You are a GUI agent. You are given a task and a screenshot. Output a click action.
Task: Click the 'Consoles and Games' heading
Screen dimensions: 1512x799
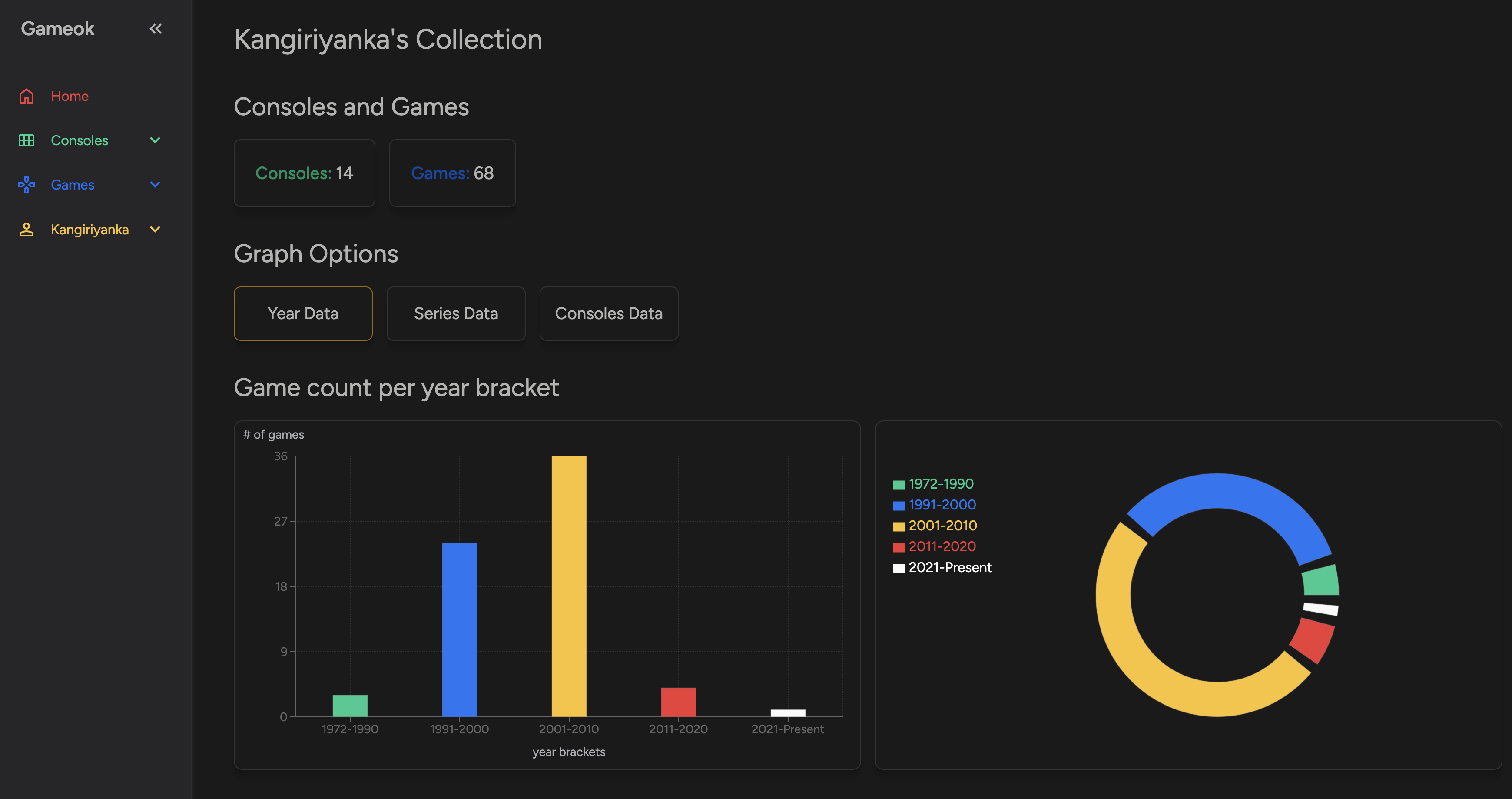pyautogui.click(x=351, y=107)
